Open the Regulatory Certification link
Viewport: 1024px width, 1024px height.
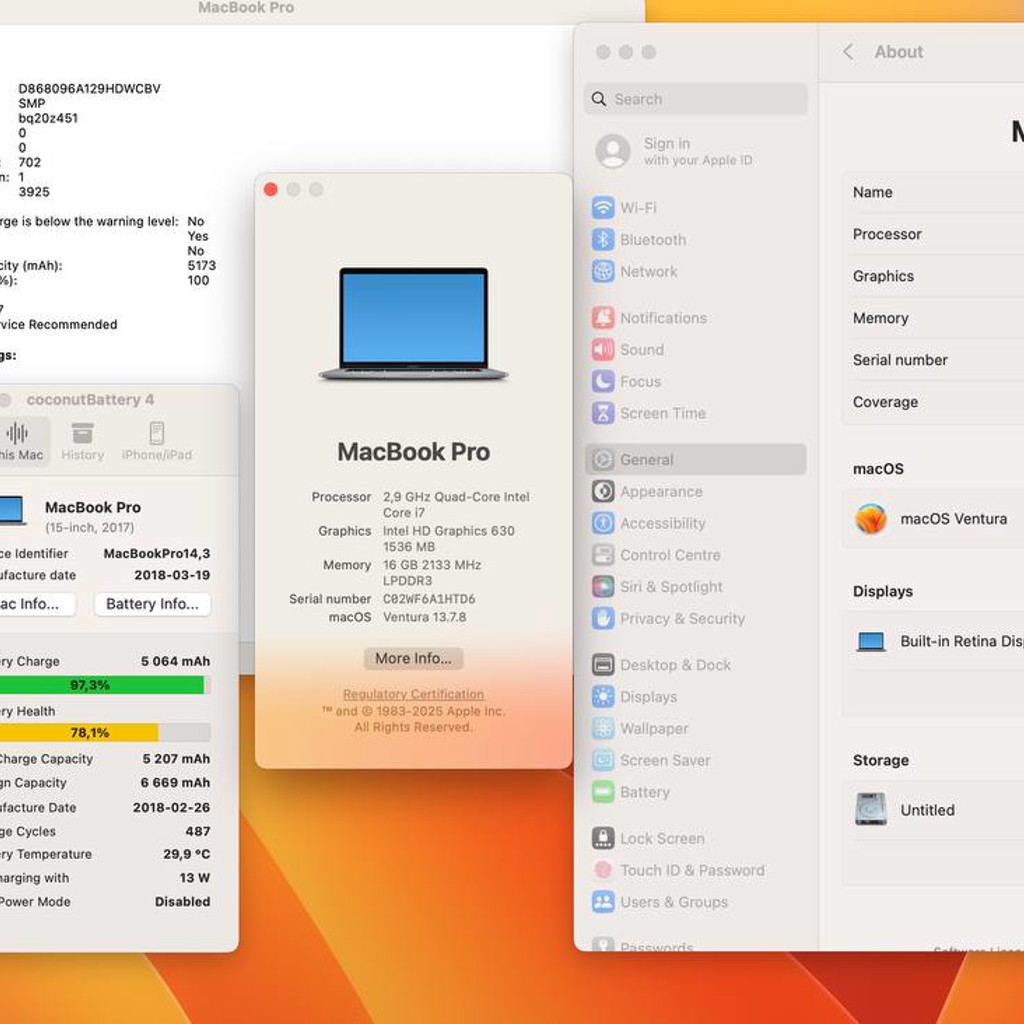pyautogui.click(x=413, y=694)
